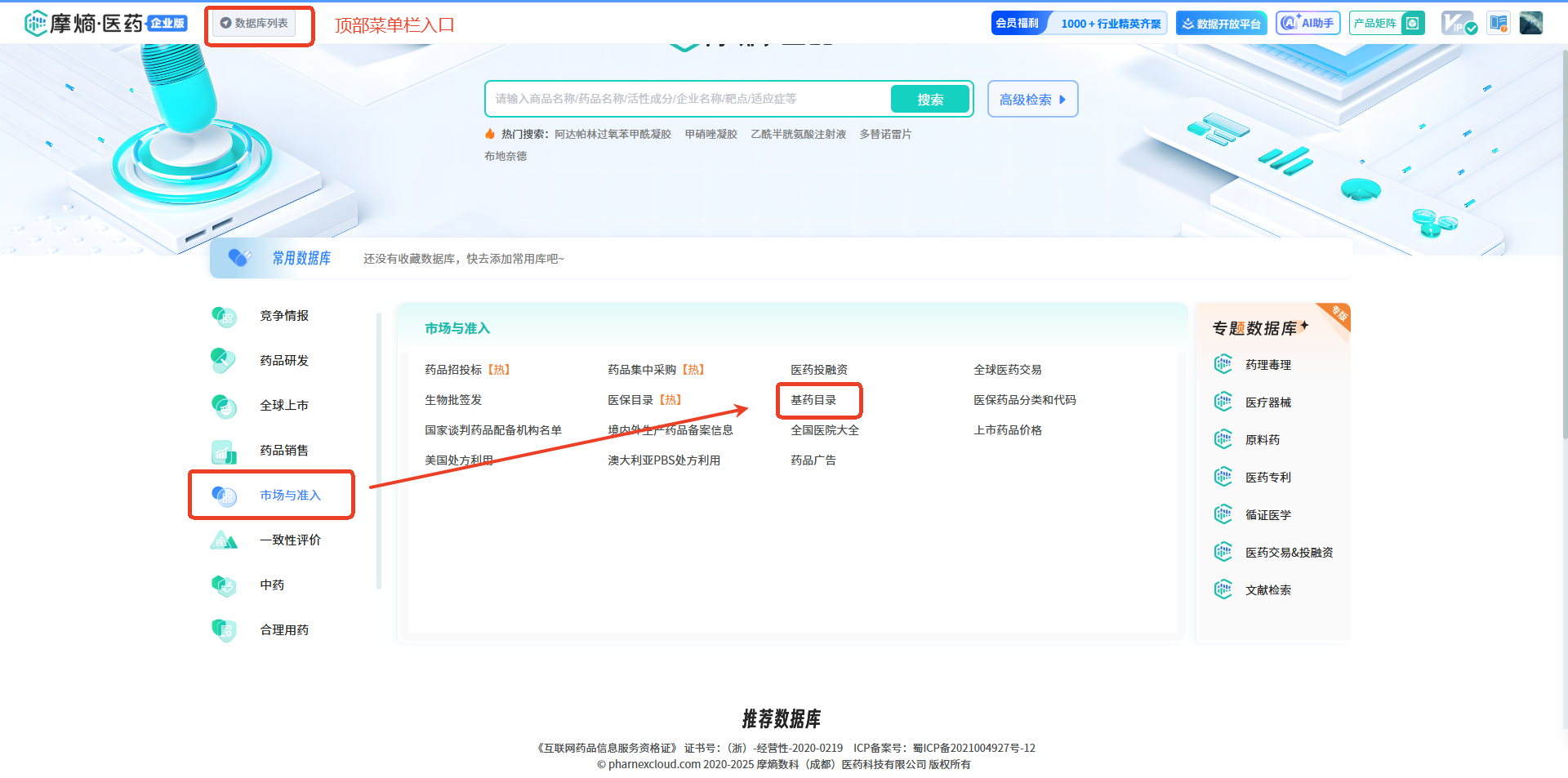Click the 市场与准入 category icon

tap(224, 496)
